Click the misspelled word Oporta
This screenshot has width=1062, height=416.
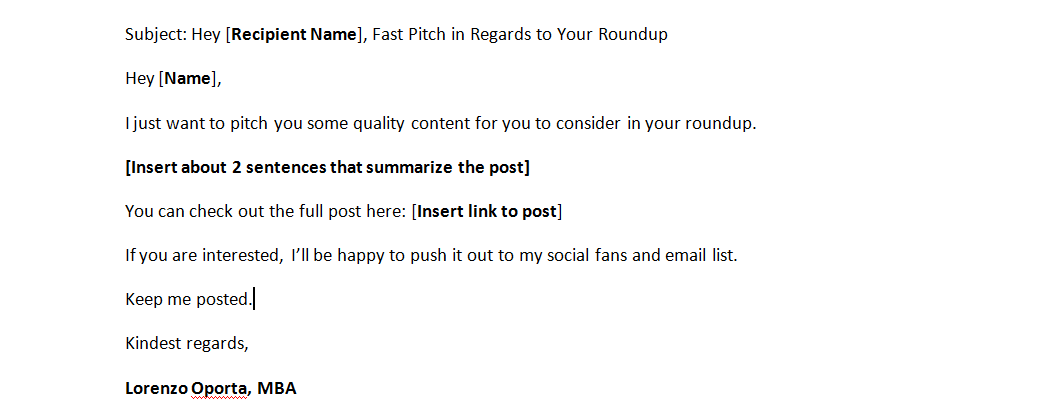[x=220, y=389]
